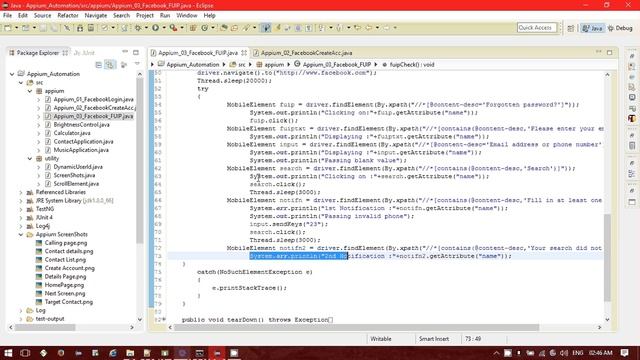Collapse the Appium_Automation project node
Image resolution: width=640 pixels, height=360 pixels.
click(12, 74)
